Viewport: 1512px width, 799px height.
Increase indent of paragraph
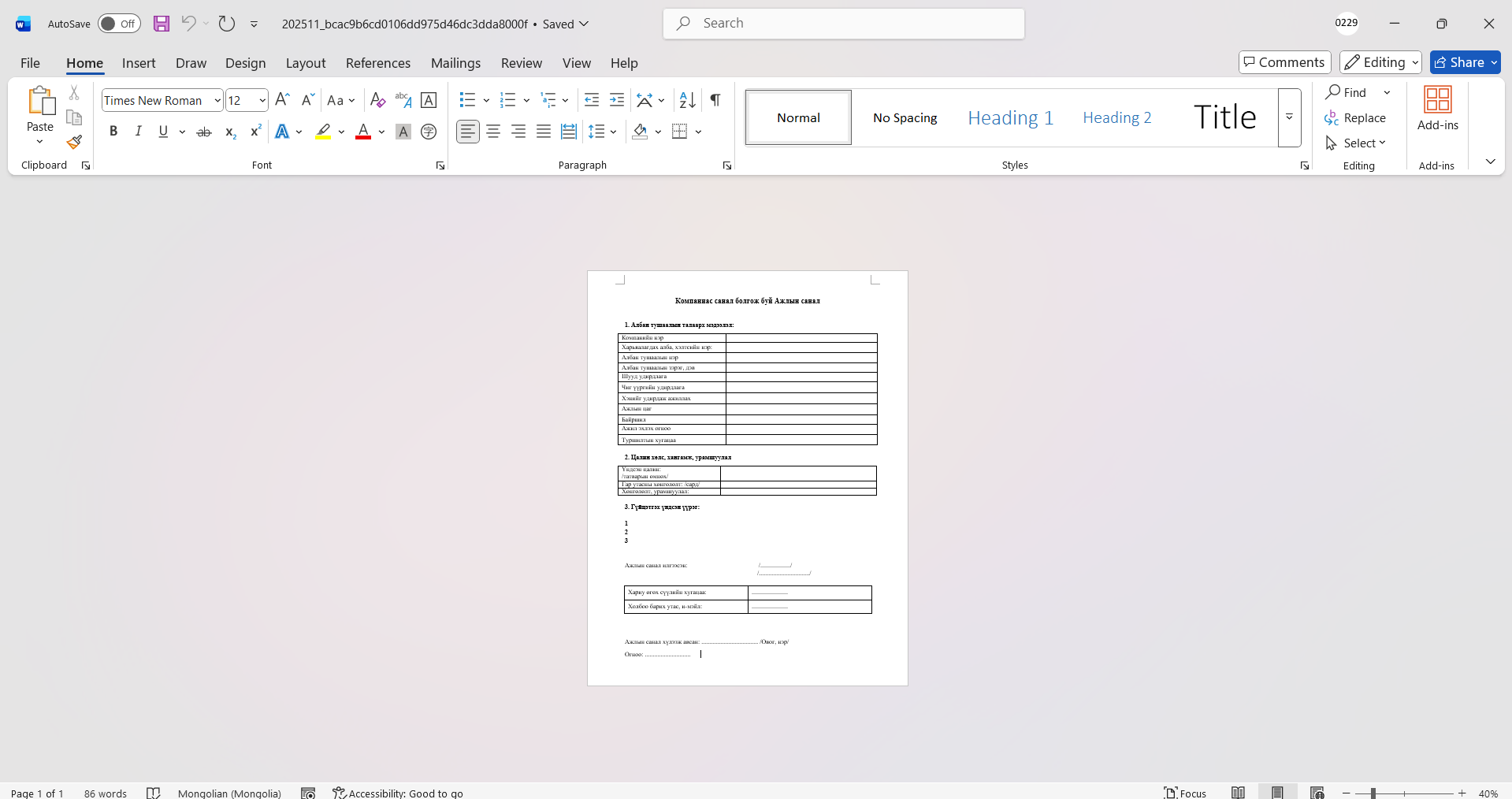(x=617, y=100)
